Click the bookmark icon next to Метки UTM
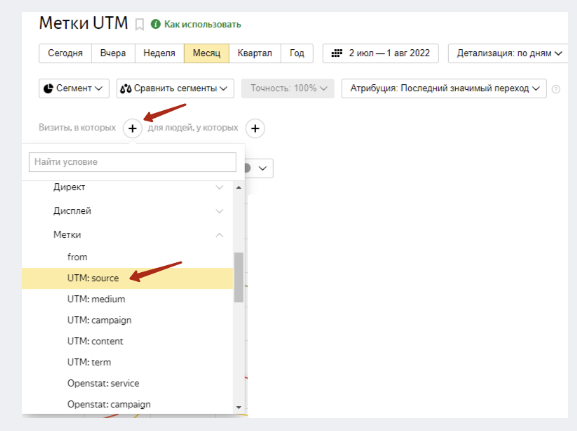 pyautogui.click(x=139, y=25)
